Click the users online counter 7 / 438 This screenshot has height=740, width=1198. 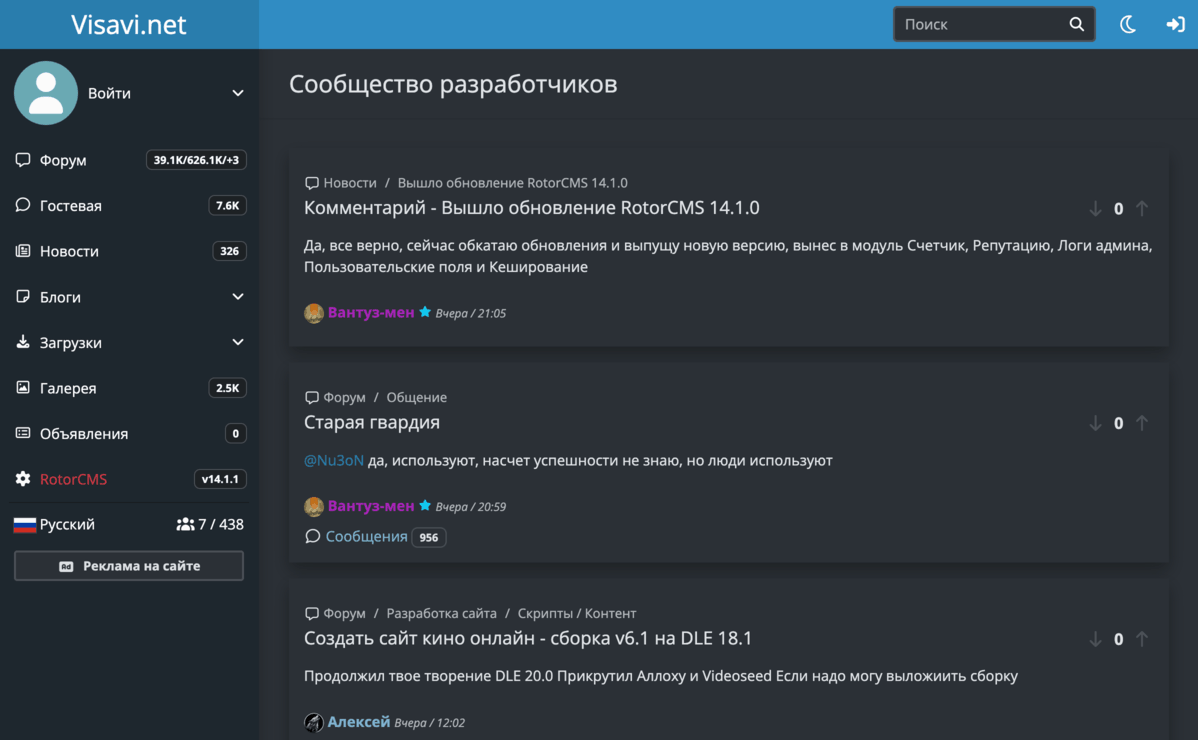pyautogui.click(x=210, y=525)
